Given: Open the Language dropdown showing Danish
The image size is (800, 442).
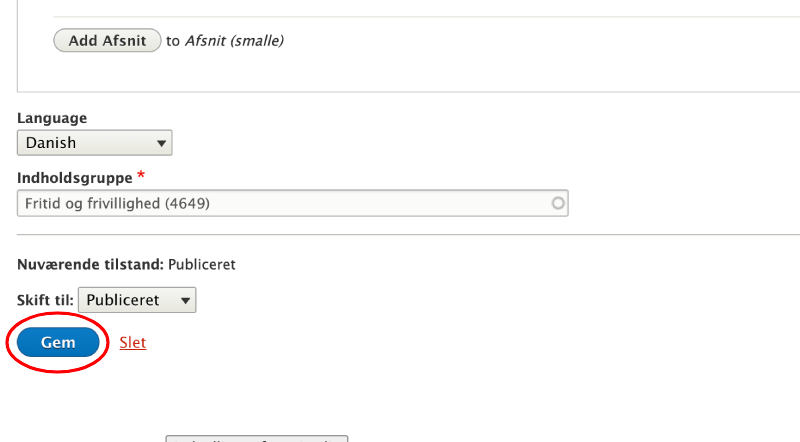Looking at the screenshot, I should 95,143.
